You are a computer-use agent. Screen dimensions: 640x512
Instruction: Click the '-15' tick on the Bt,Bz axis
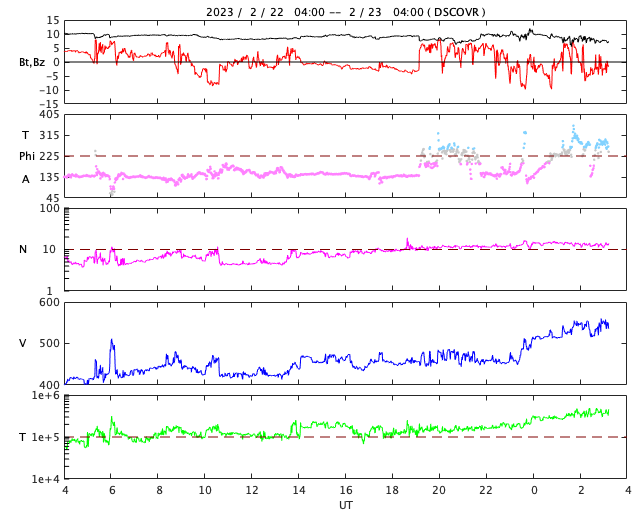pos(49,104)
